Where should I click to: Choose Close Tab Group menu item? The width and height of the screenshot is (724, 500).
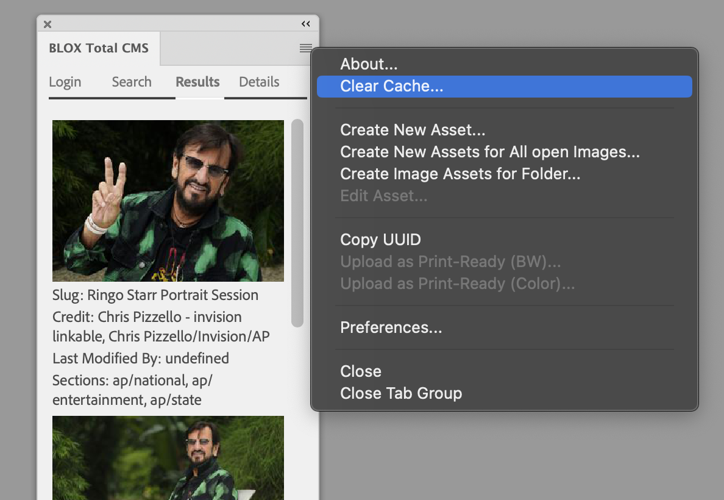tap(400, 393)
